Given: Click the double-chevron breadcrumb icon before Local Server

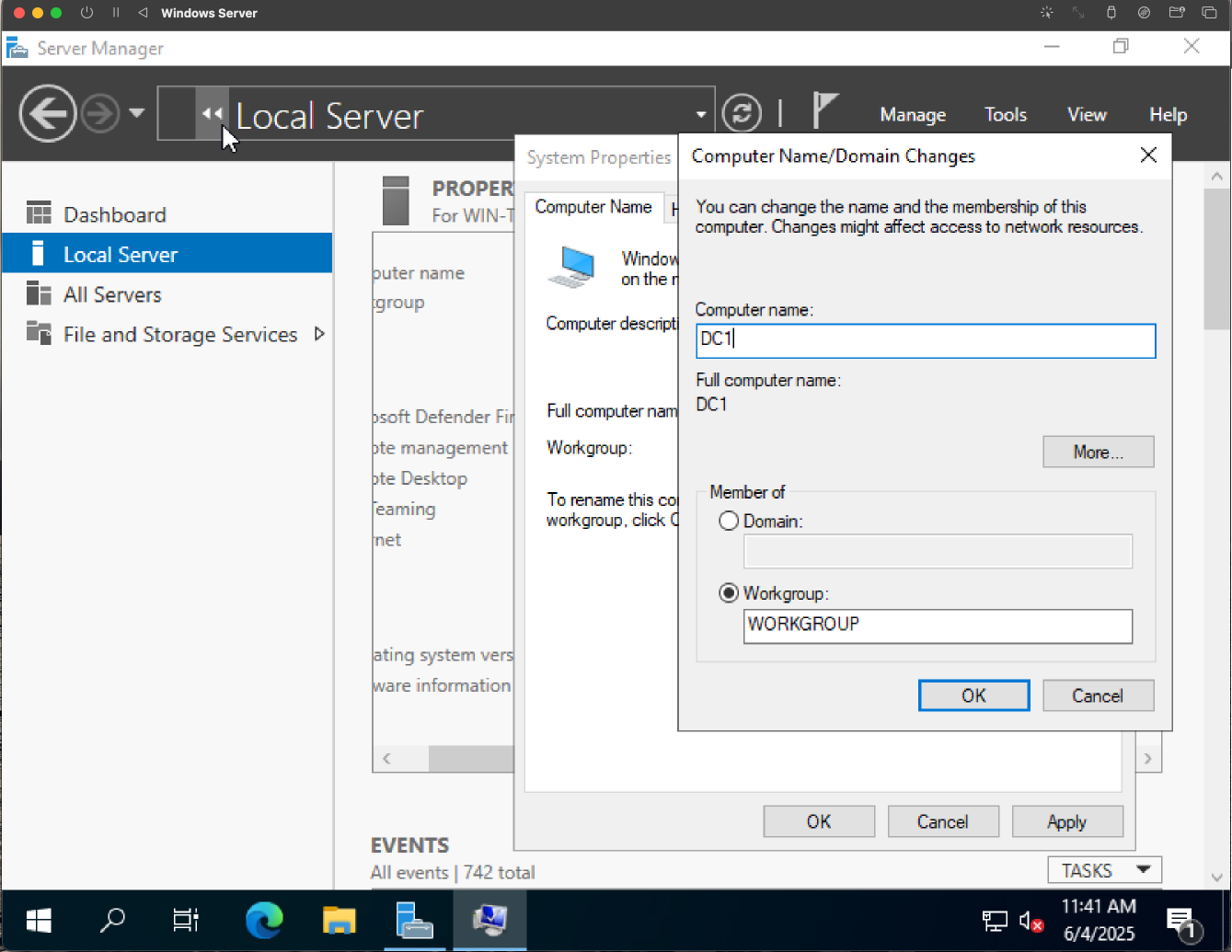Looking at the screenshot, I should [212, 113].
